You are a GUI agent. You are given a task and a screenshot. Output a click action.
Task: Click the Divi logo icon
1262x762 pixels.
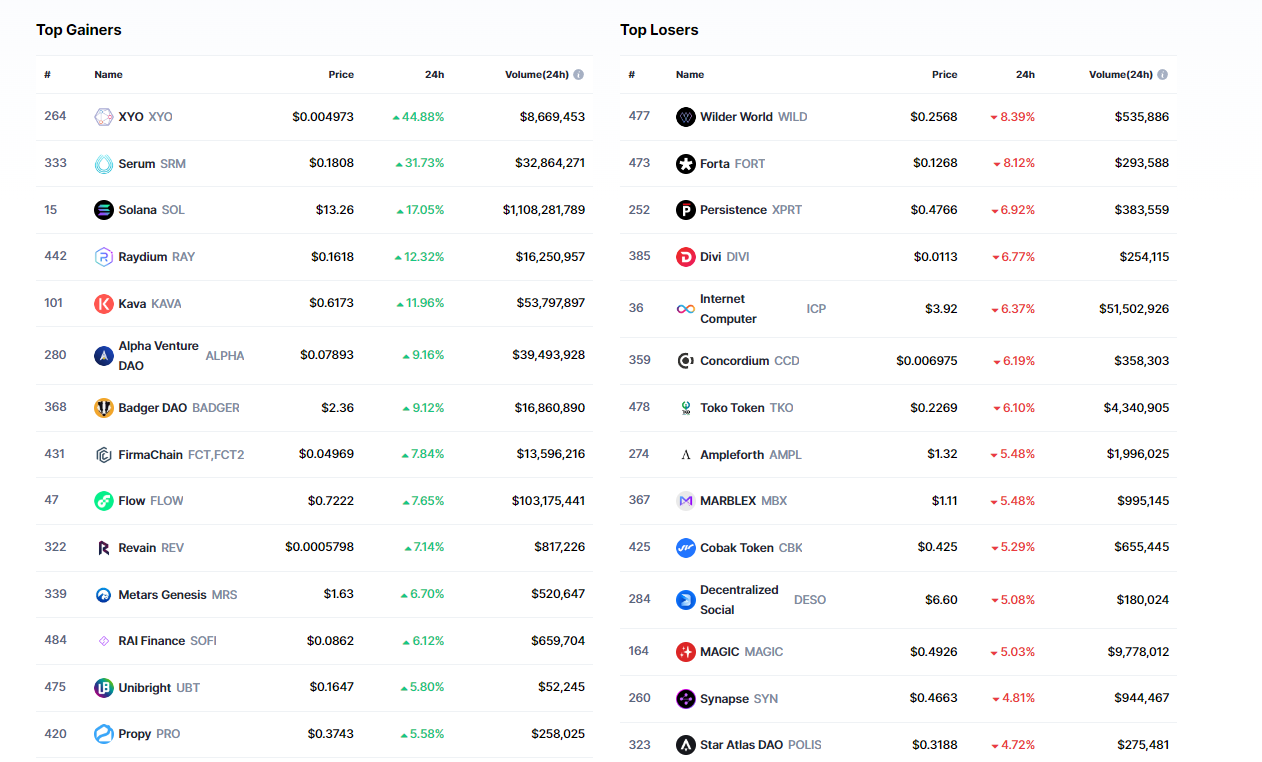point(685,257)
